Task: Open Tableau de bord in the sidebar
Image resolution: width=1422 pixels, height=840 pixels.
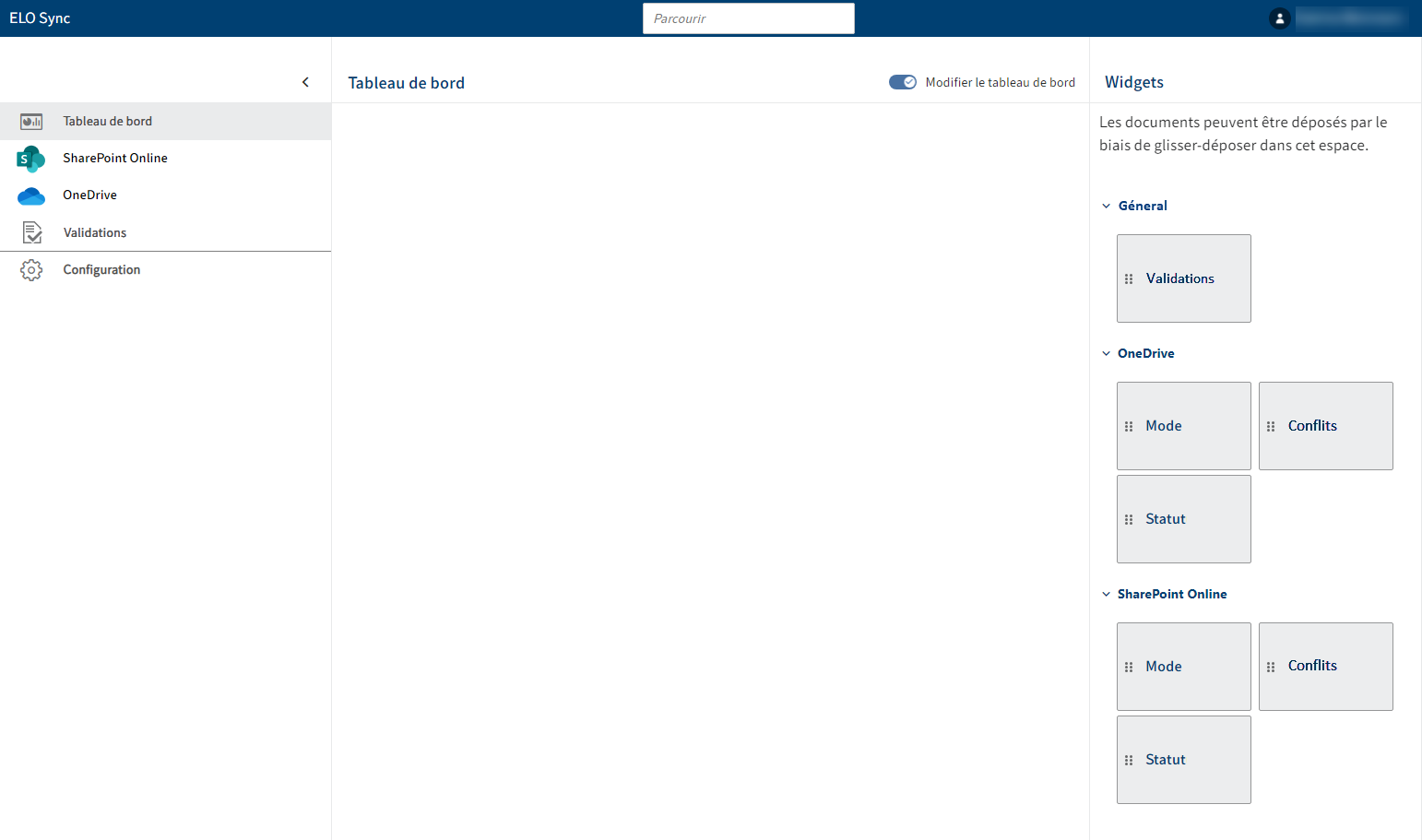Action: point(166,122)
